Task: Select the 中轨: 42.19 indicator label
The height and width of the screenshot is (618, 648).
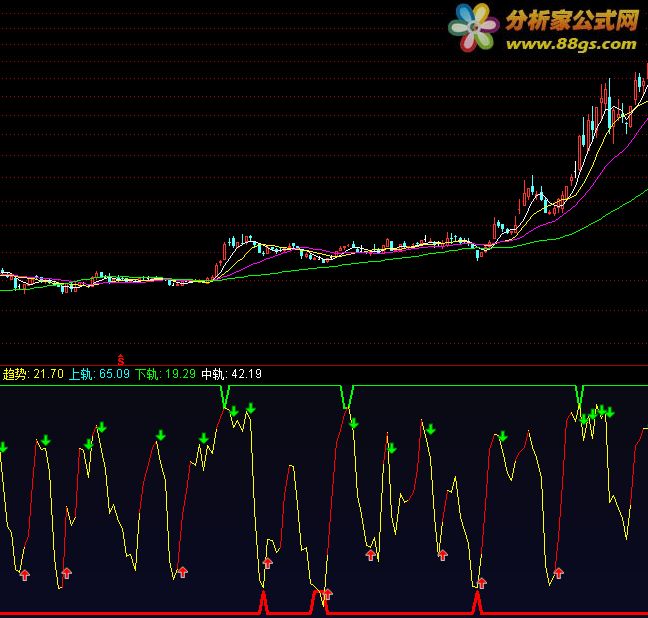Action: [x=231, y=374]
